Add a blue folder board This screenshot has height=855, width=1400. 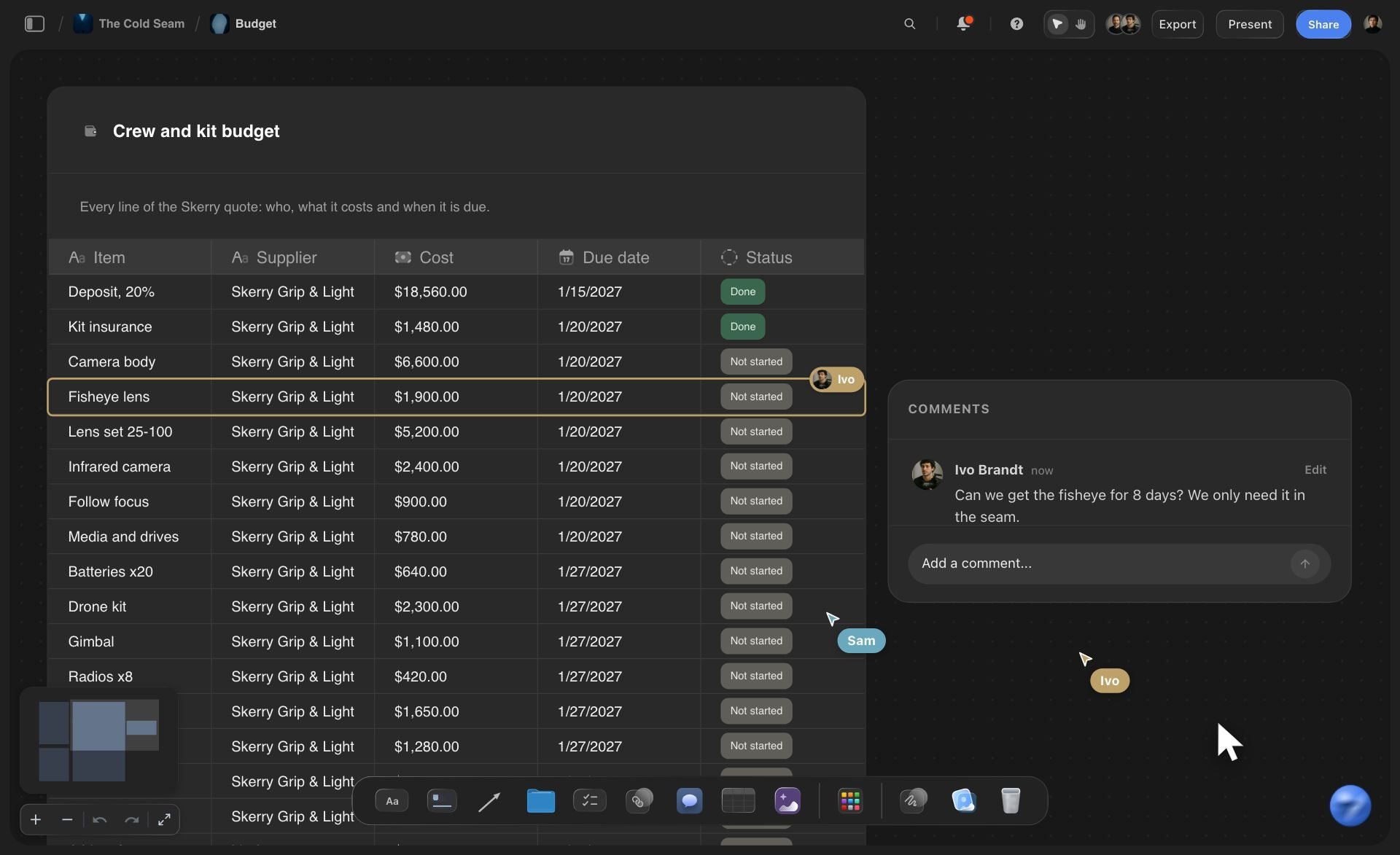point(540,801)
